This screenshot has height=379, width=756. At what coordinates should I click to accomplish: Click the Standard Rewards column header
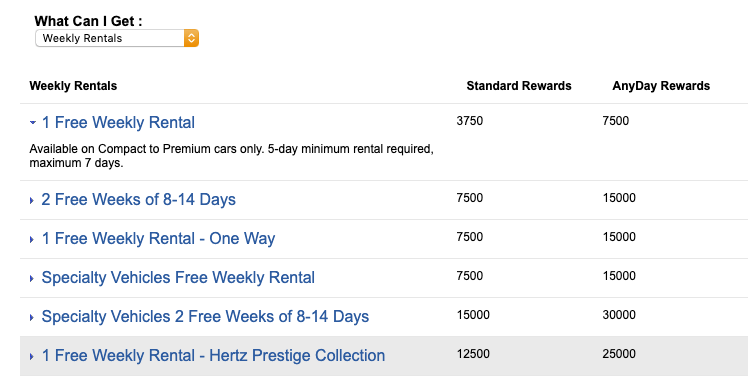tap(519, 86)
